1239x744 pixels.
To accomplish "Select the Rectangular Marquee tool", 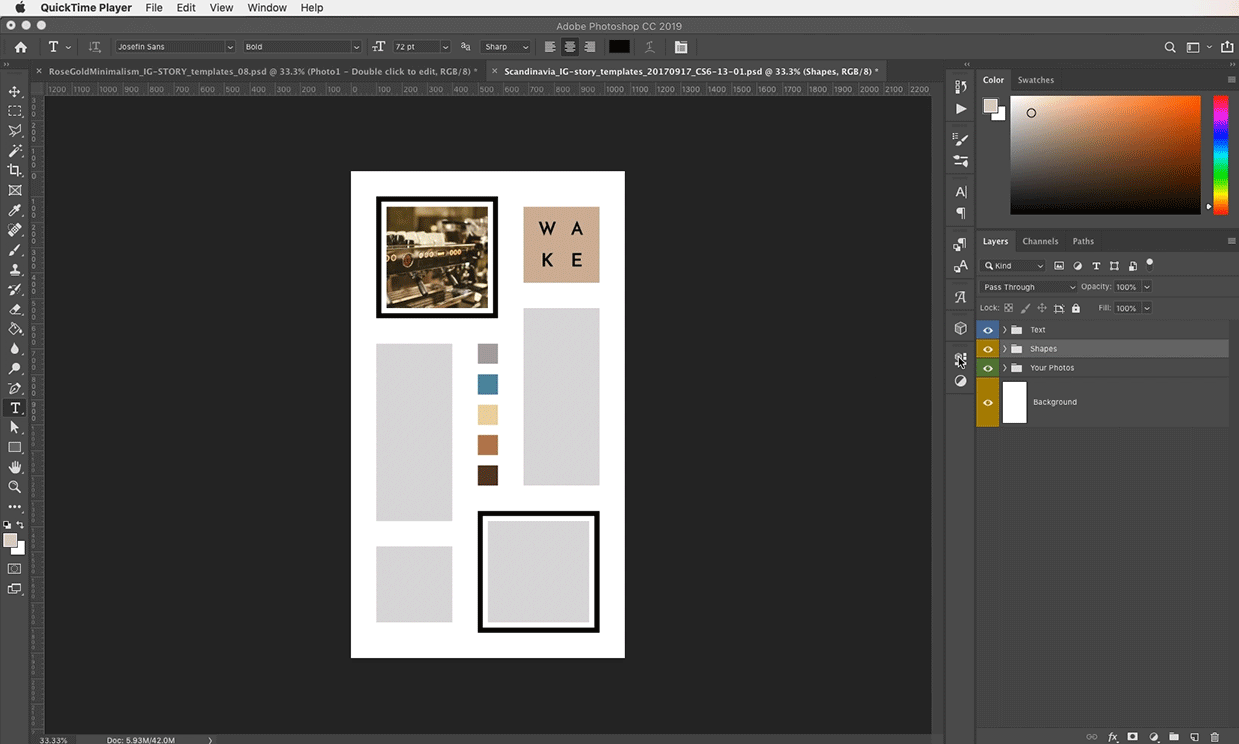I will click(x=15, y=111).
